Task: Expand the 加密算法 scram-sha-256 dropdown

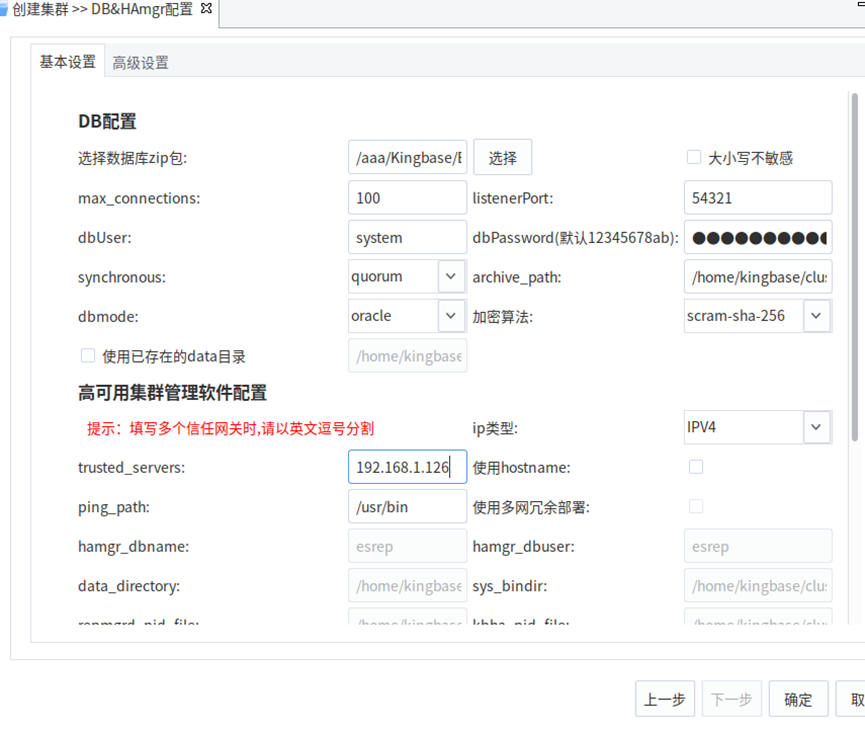Action: [x=817, y=316]
